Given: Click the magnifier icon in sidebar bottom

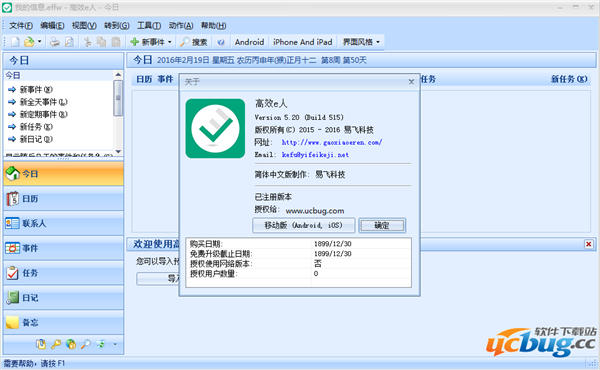Looking at the screenshot, I should coord(86,344).
